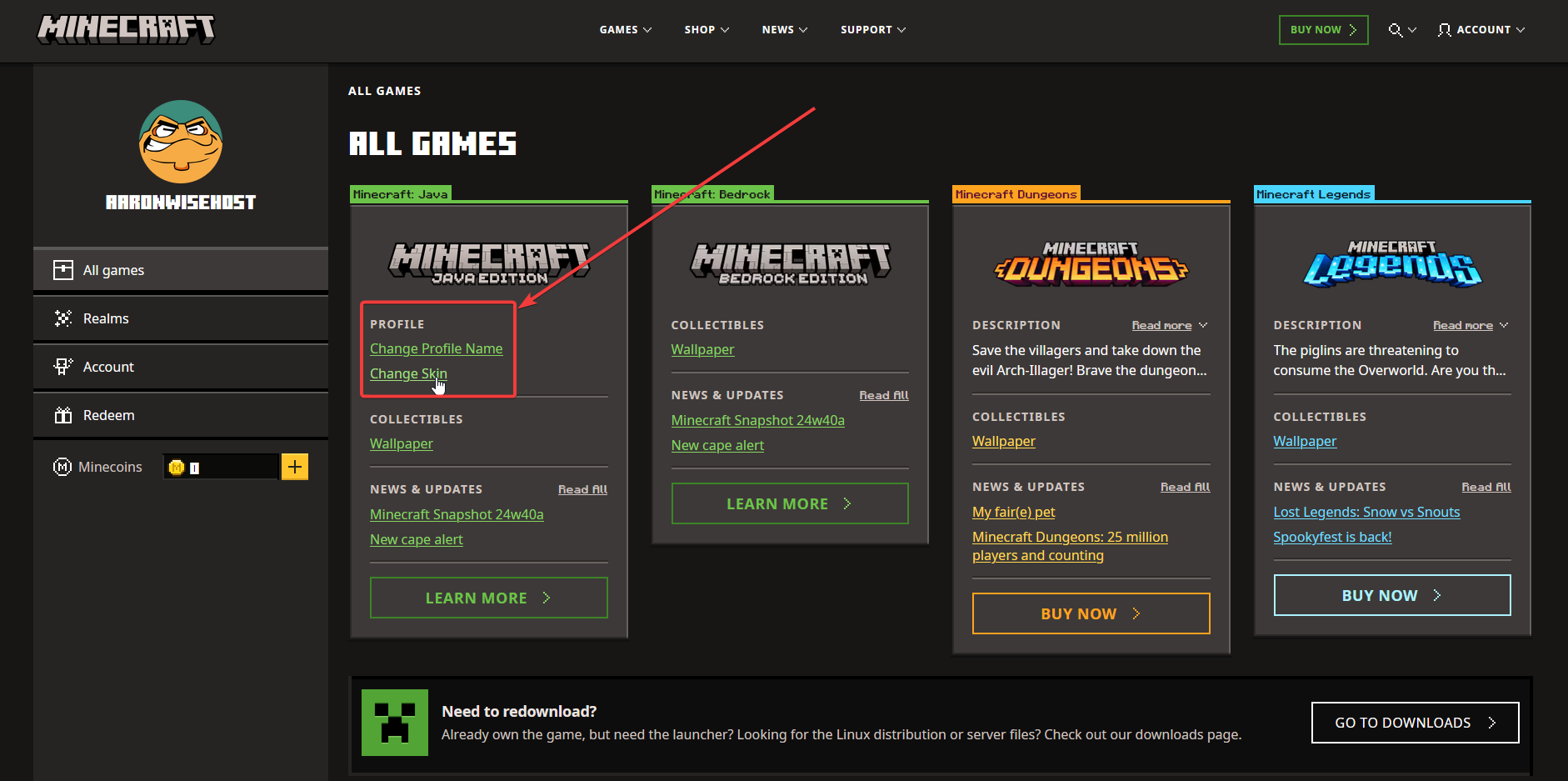Open All games in sidebar

click(x=181, y=270)
